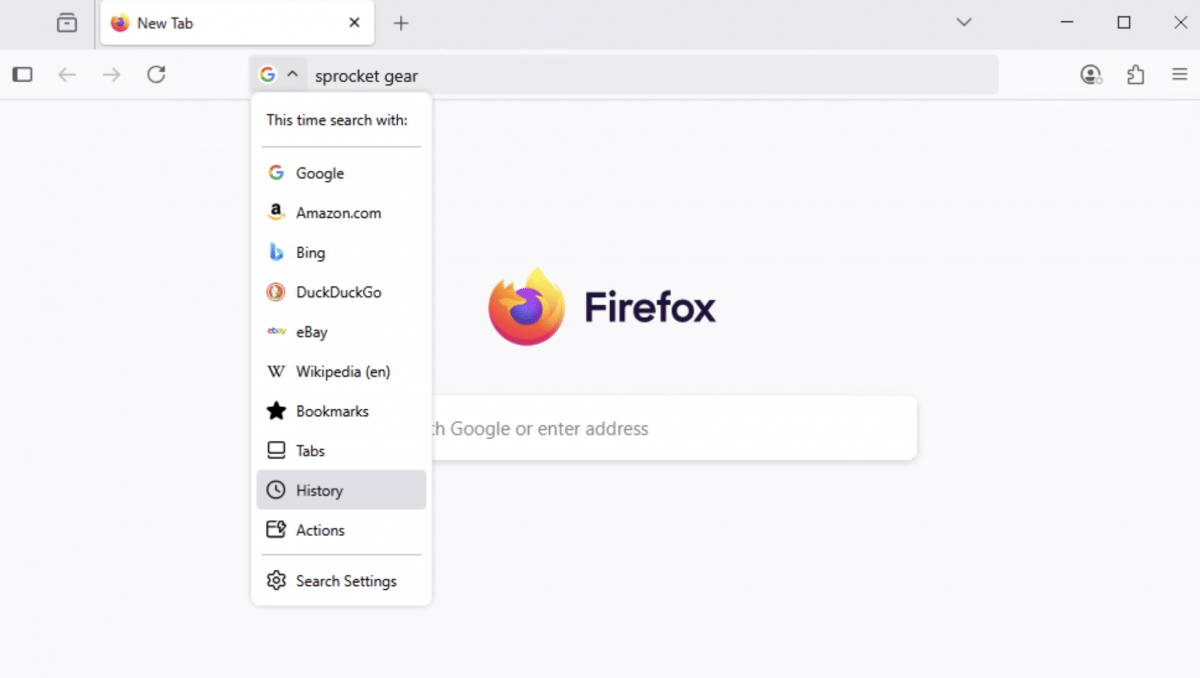This screenshot has width=1200, height=678.
Task: Search with Wikipedia (en)
Action: pos(340,372)
